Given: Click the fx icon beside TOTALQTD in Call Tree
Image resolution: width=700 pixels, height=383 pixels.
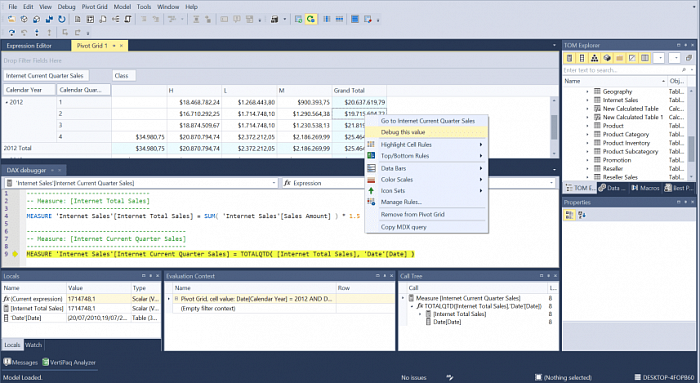Looking at the screenshot, I should [420, 306].
